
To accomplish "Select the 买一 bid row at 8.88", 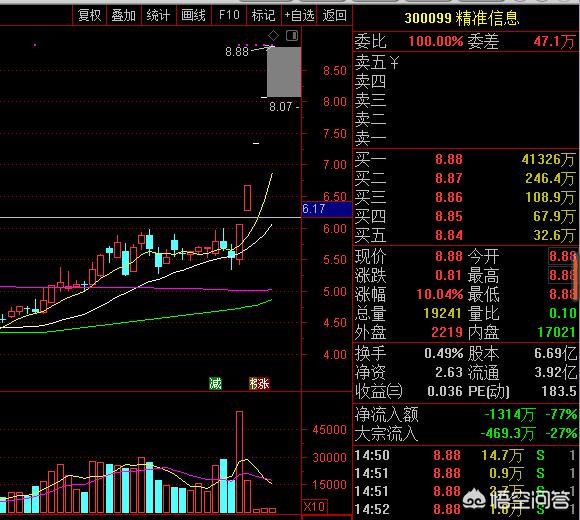I will pyautogui.click(x=466, y=159).
